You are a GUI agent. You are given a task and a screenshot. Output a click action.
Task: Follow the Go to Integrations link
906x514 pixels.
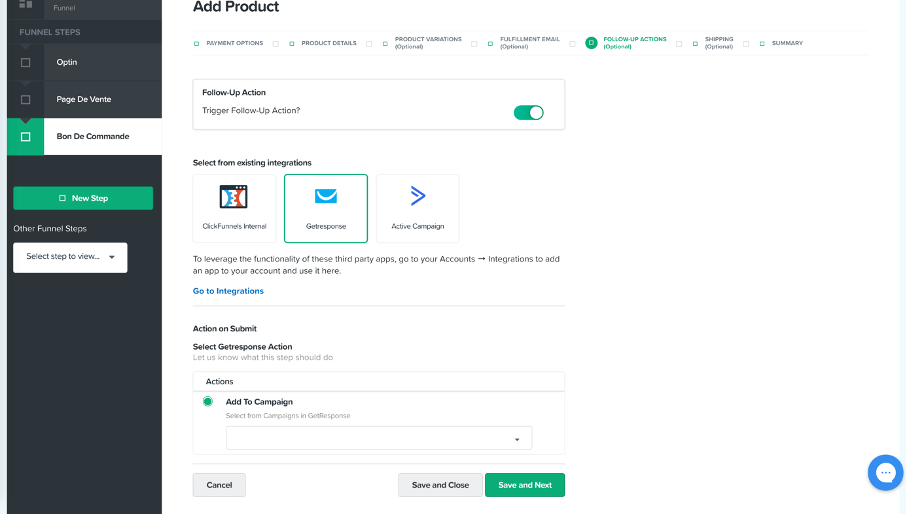tap(228, 291)
